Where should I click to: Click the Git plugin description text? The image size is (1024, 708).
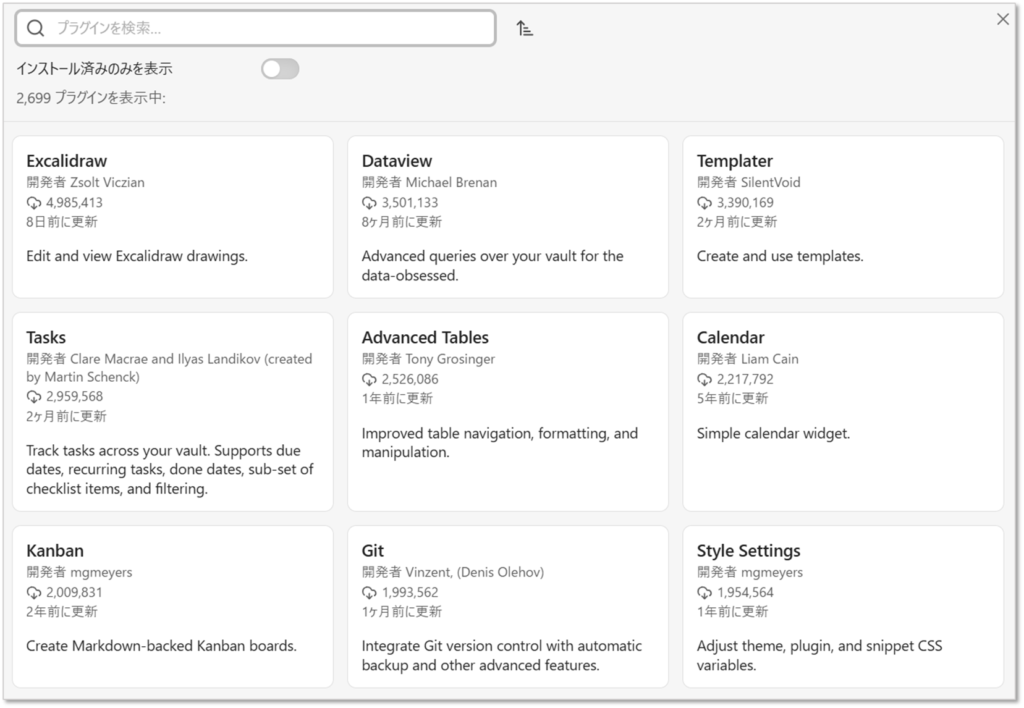click(501, 655)
